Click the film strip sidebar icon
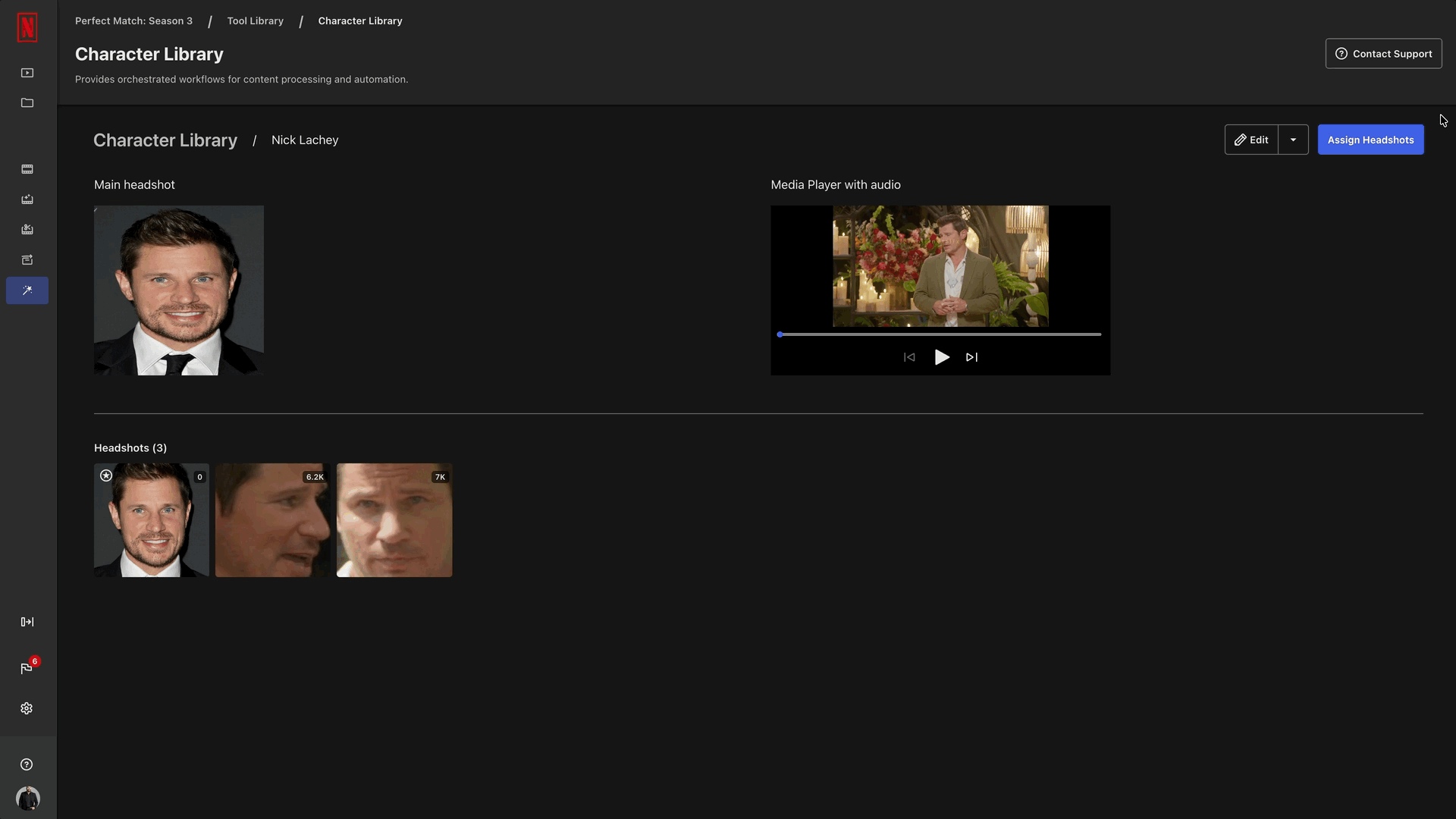The image size is (1456, 819). (x=27, y=169)
